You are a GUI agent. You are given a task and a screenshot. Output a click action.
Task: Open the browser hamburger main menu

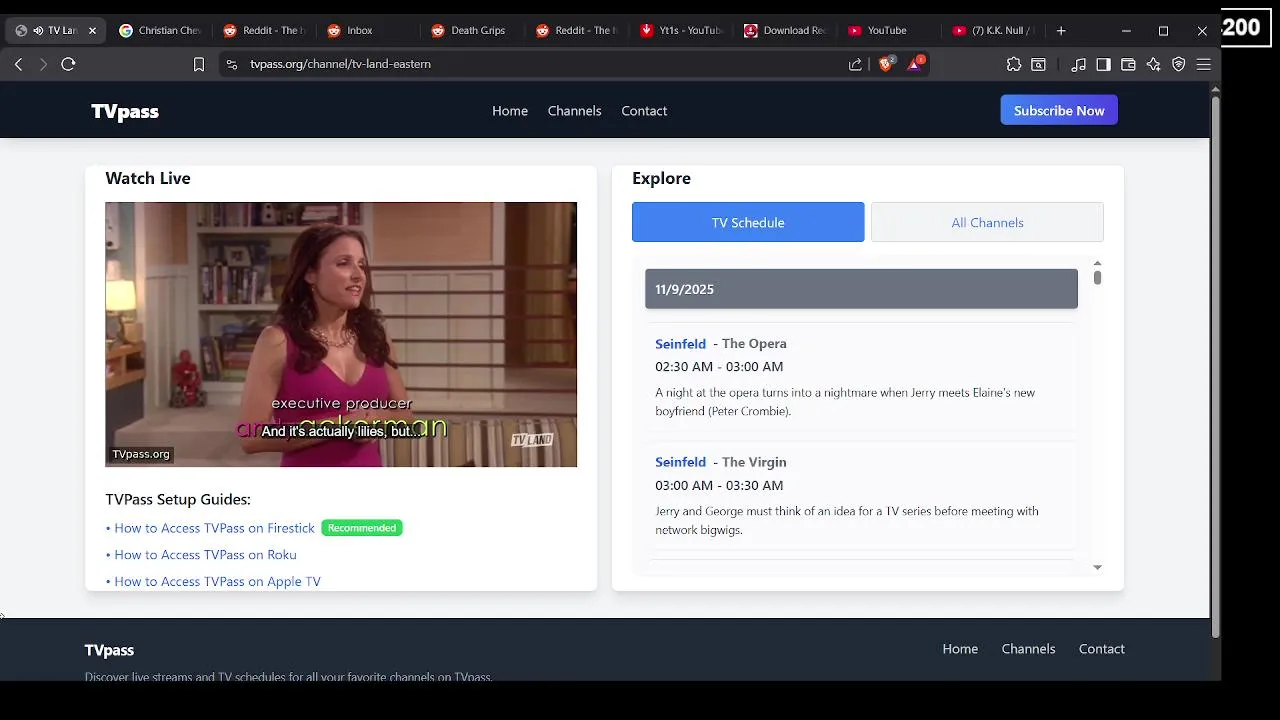coord(1203,64)
